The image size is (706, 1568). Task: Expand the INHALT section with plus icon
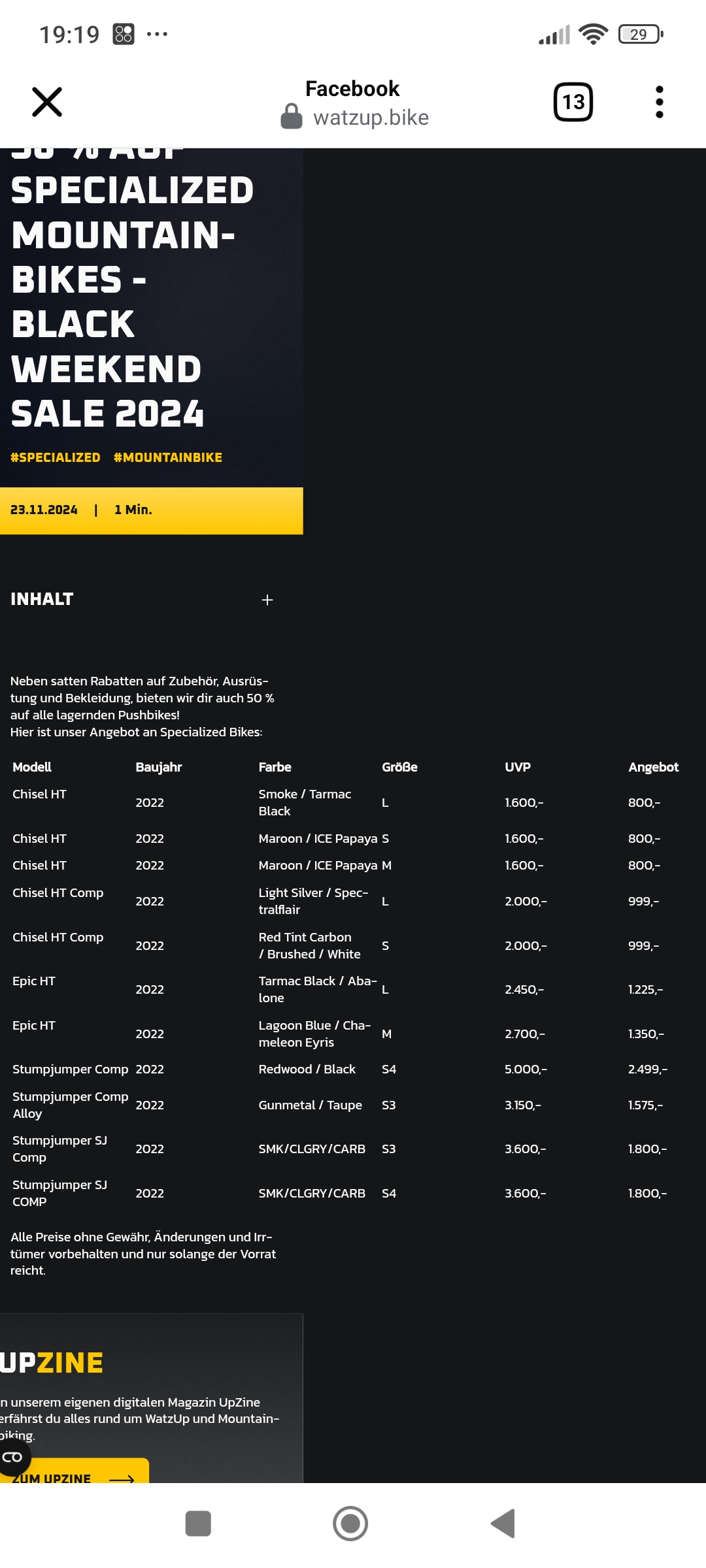tap(267, 600)
